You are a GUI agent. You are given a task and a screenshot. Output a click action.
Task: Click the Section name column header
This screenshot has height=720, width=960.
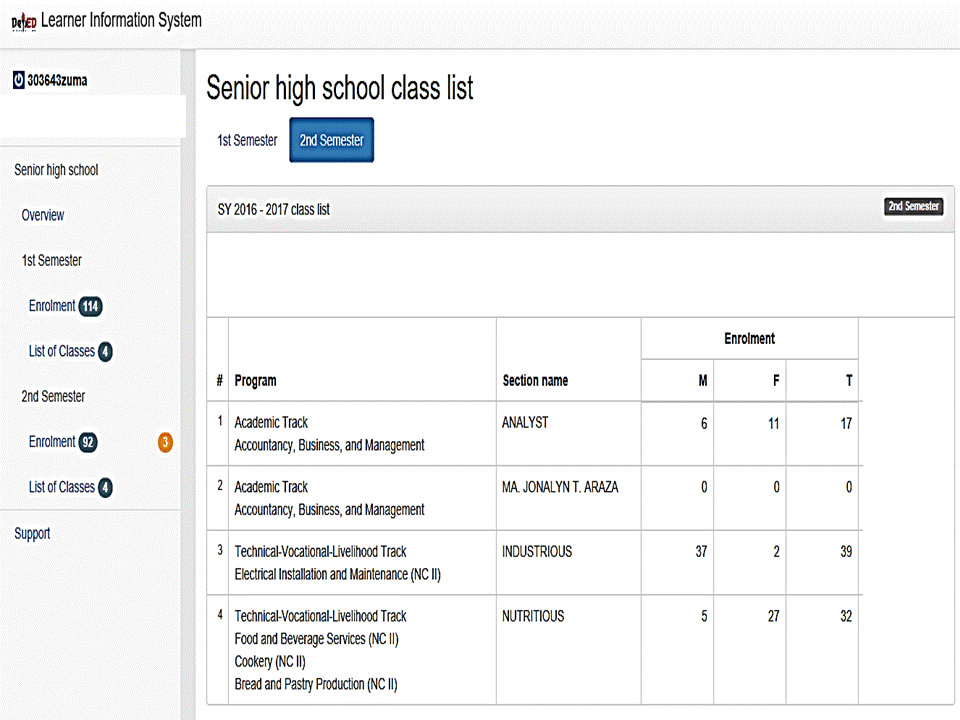[535, 380]
